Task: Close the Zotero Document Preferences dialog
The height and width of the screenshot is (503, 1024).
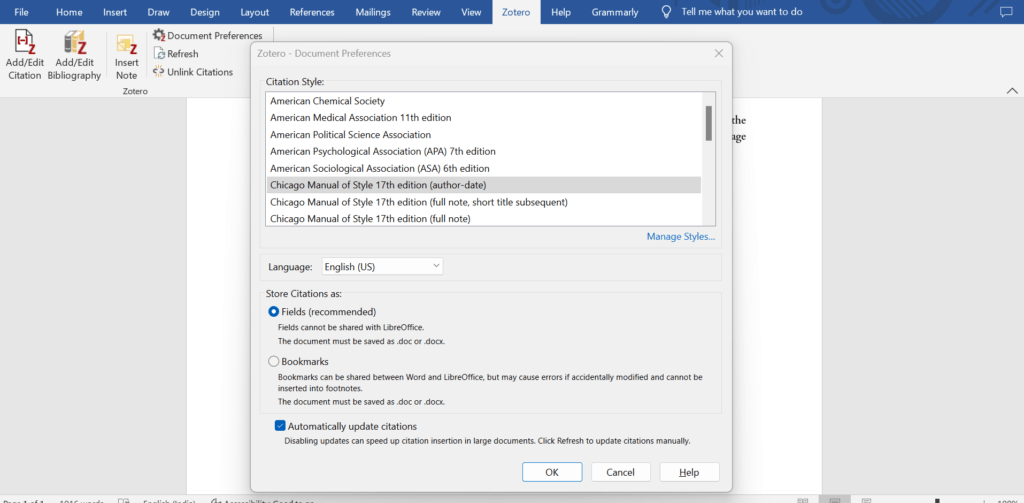Action: (x=718, y=54)
